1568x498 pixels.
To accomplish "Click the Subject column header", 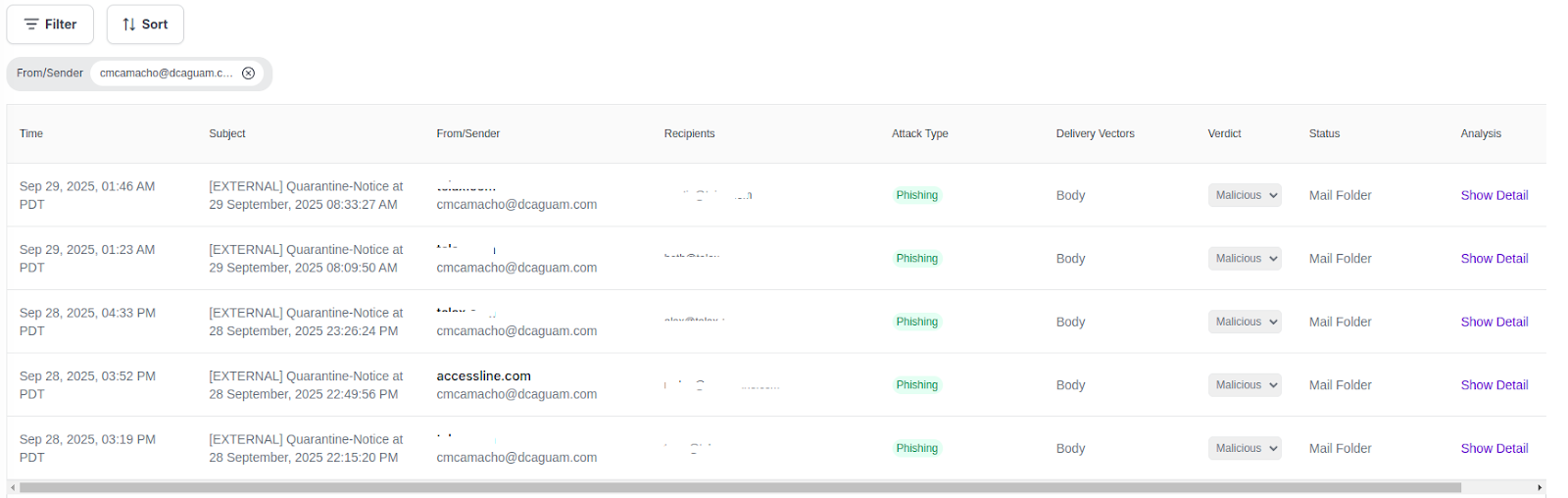I will point(227,133).
